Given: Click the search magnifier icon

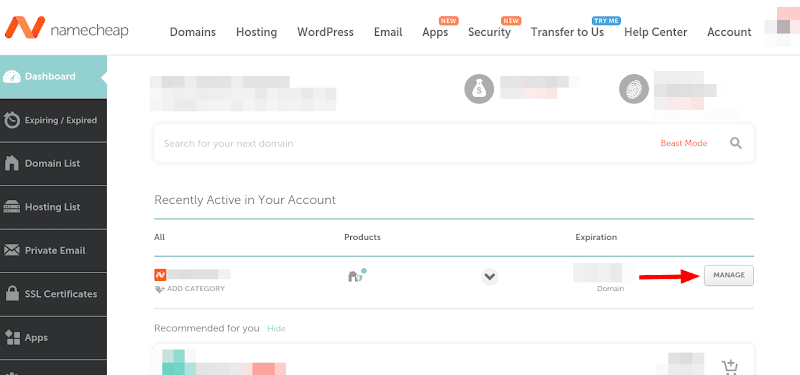Looking at the screenshot, I should [736, 143].
